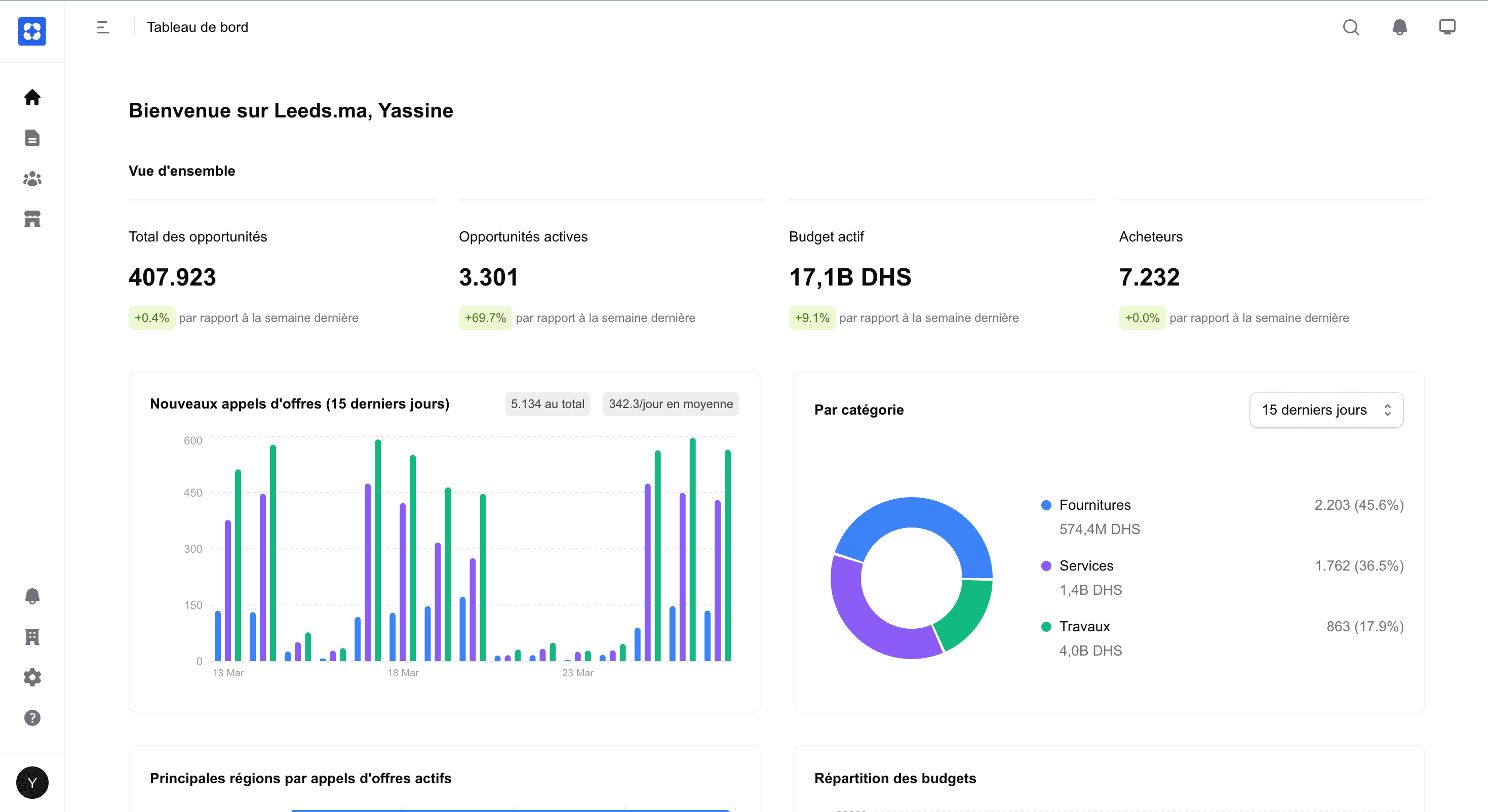1488x812 pixels.
Task: Open the Home dashboard from the sidebar
Action: (32, 98)
